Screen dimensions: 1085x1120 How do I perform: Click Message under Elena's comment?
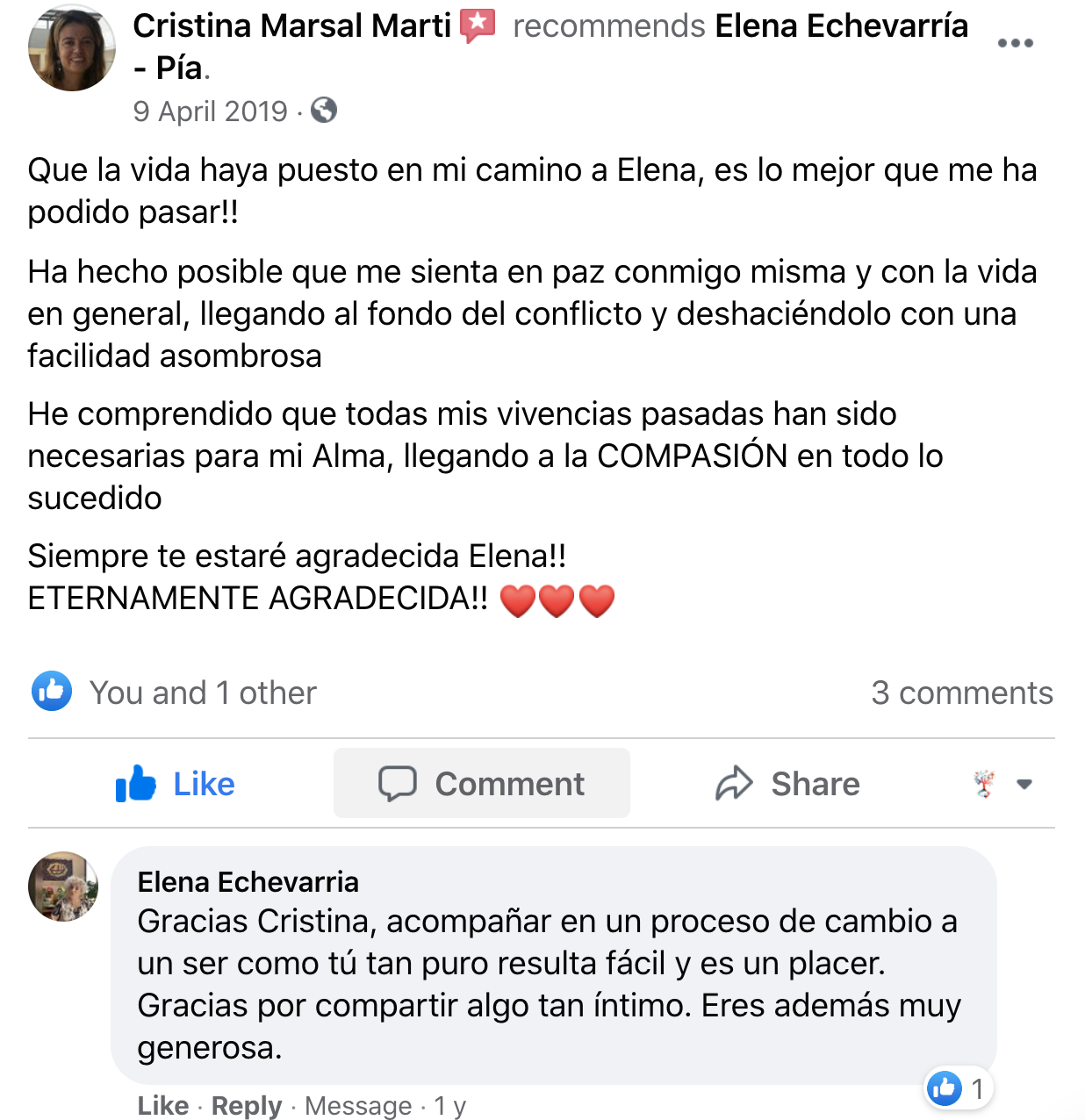358,1105
